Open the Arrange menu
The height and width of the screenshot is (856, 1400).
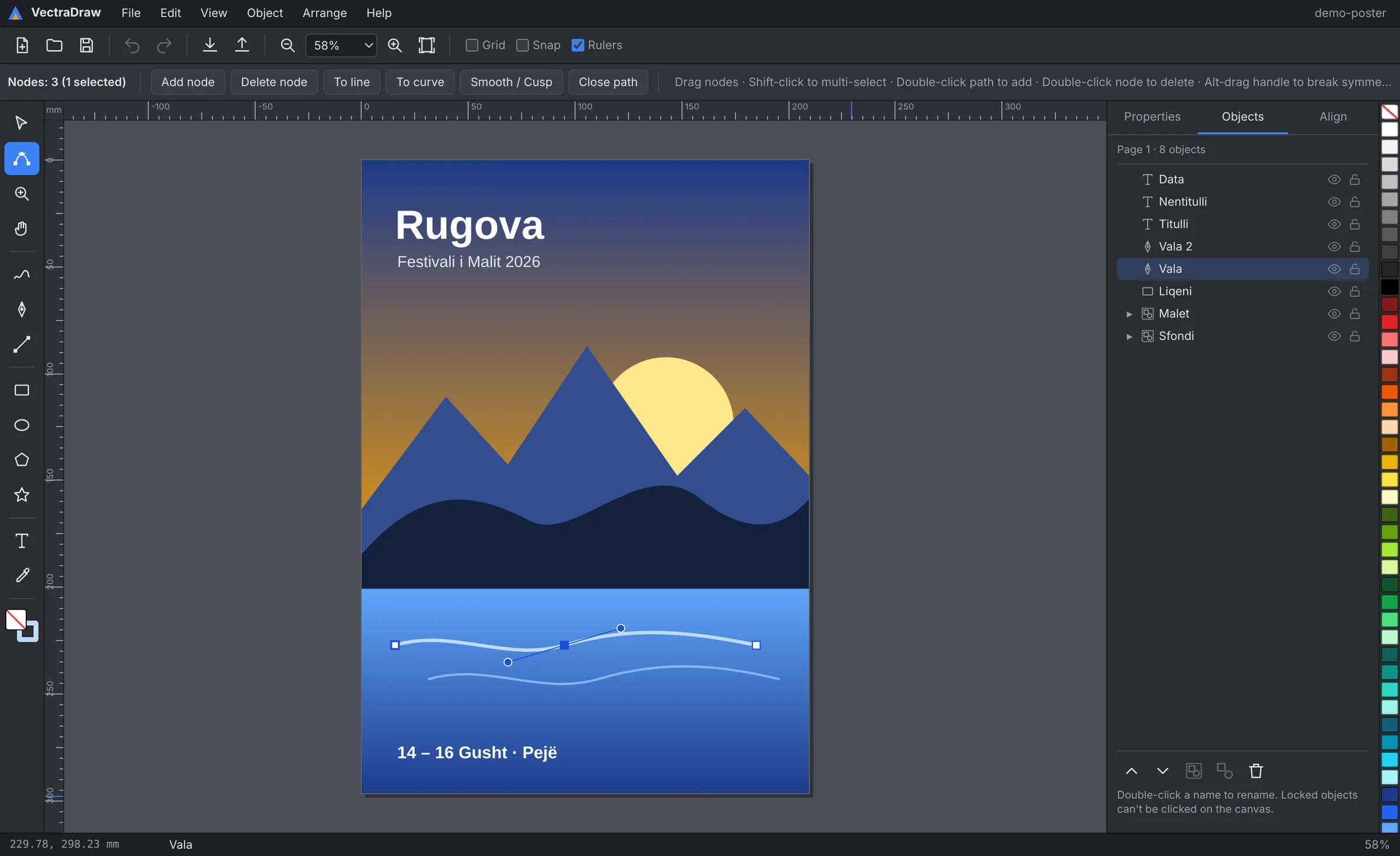[324, 13]
